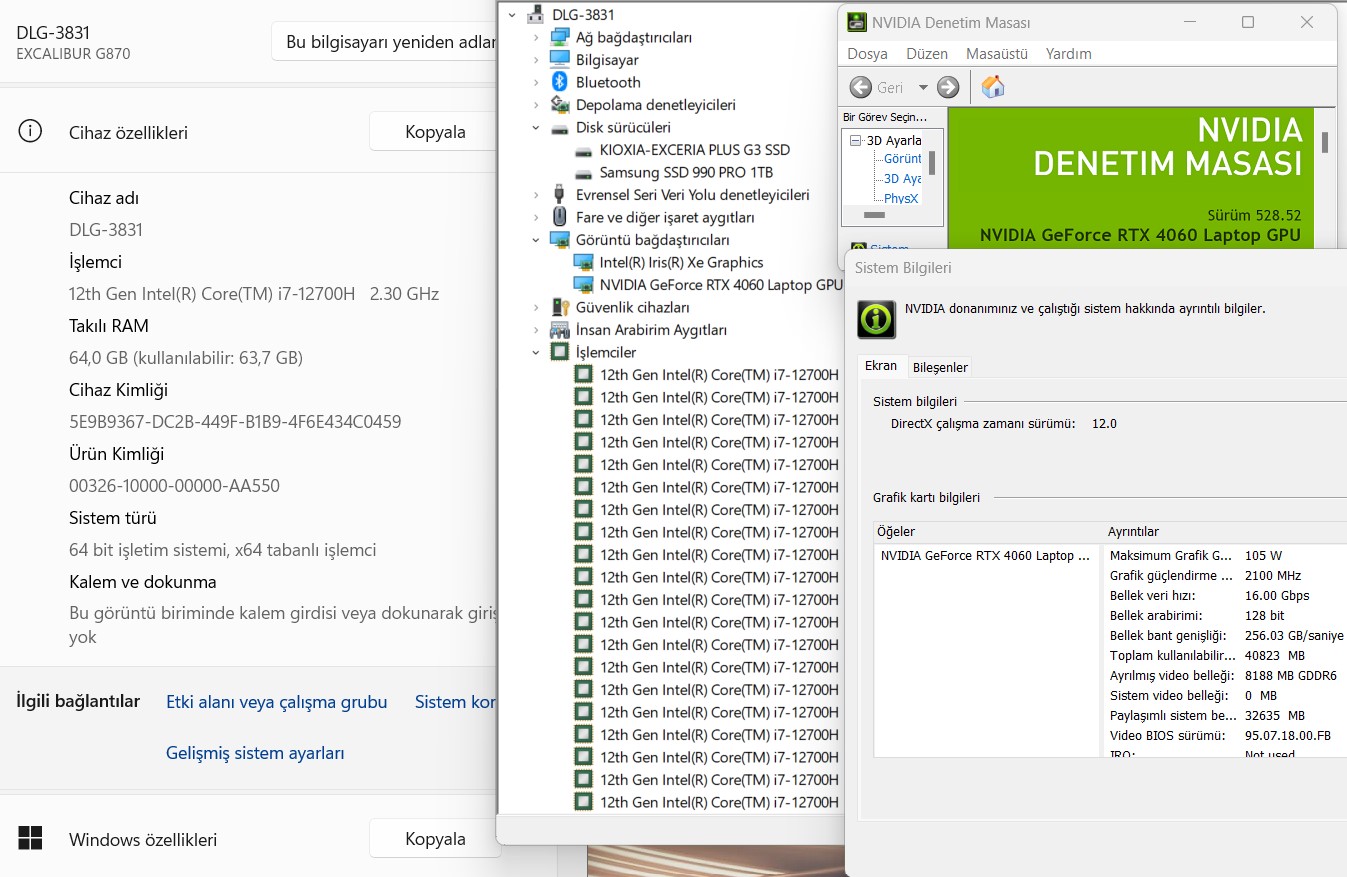The image size is (1347, 877).
Task: Collapse the Görüntü bağdaştırıcıları node
Action: point(536,240)
